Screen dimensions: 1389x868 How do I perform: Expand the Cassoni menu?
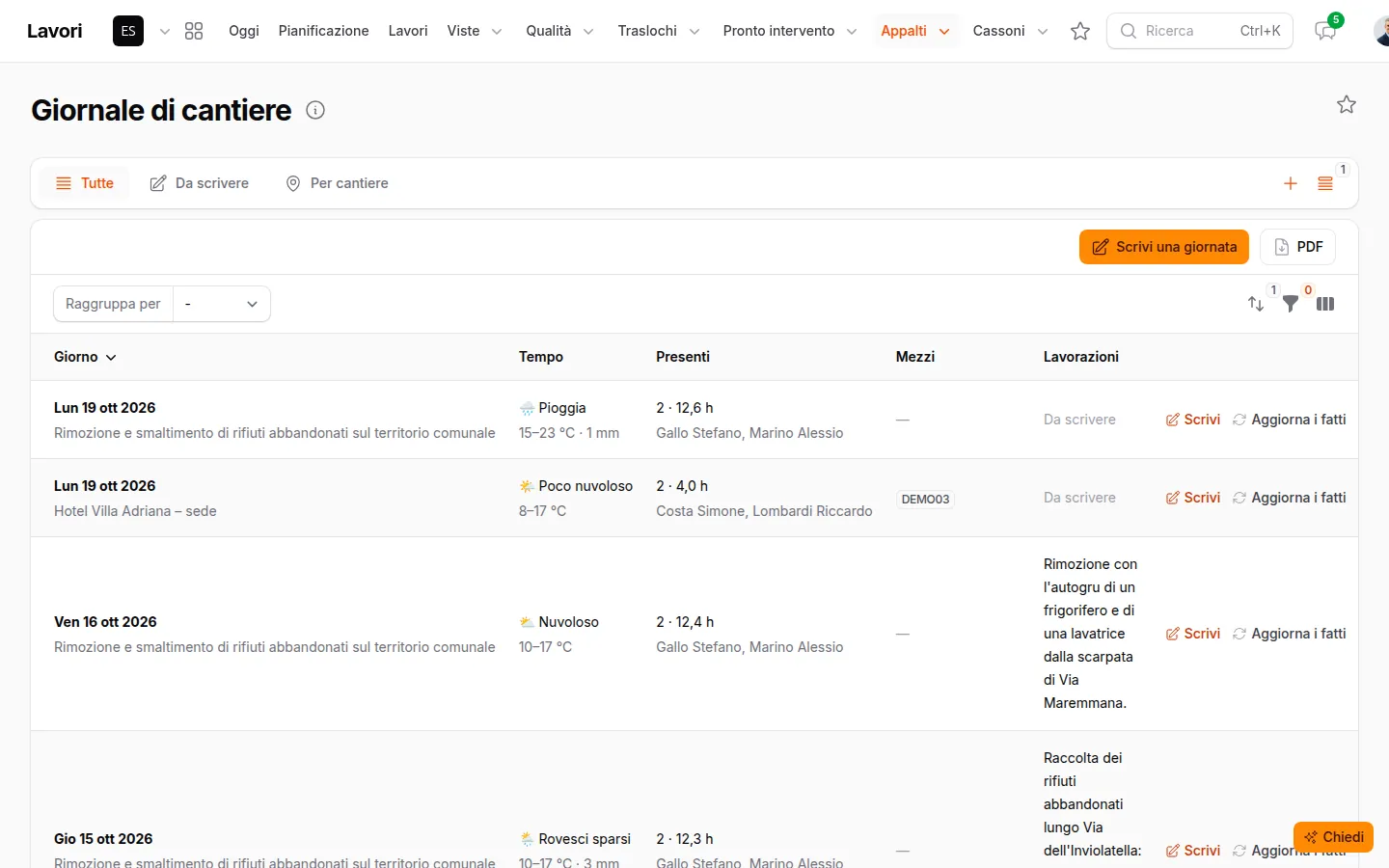(x=1010, y=31)
